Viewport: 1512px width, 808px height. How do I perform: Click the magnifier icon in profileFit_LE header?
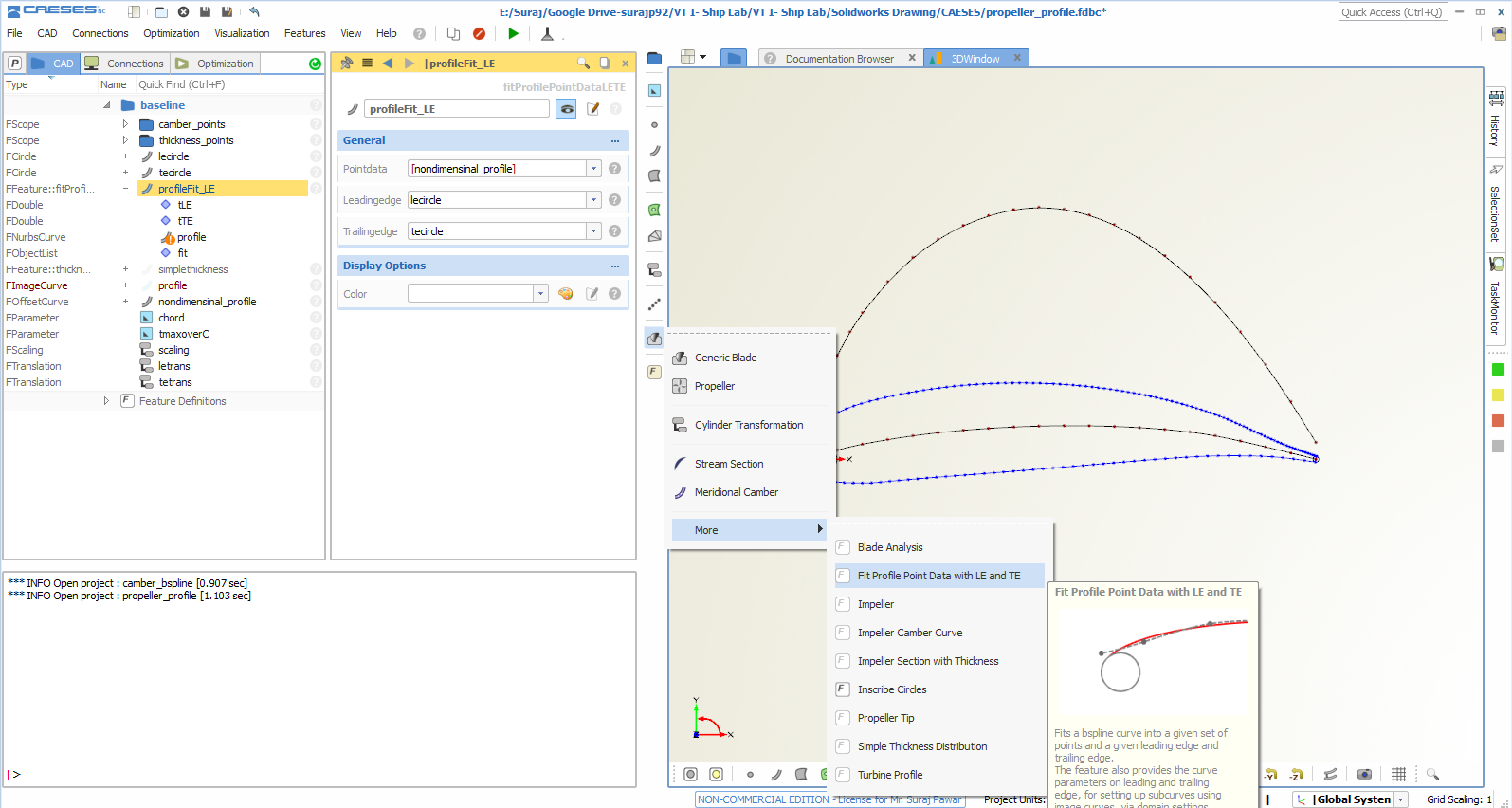click(584, 63)
